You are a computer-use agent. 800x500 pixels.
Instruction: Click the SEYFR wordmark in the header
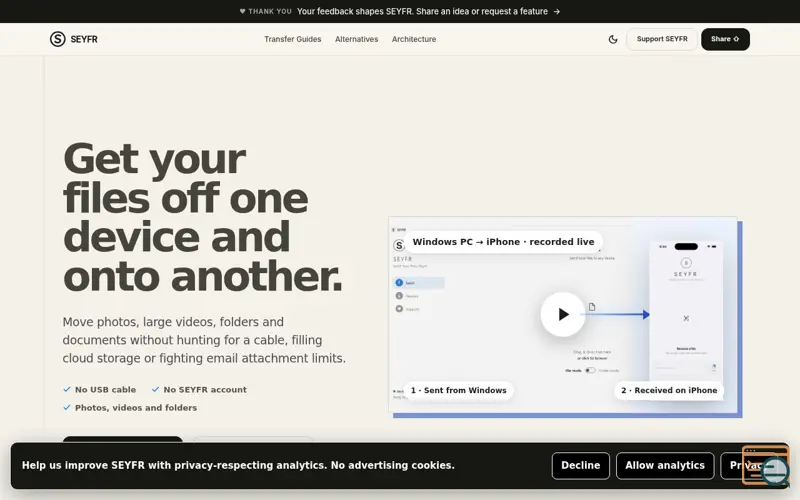pos(84,39)
